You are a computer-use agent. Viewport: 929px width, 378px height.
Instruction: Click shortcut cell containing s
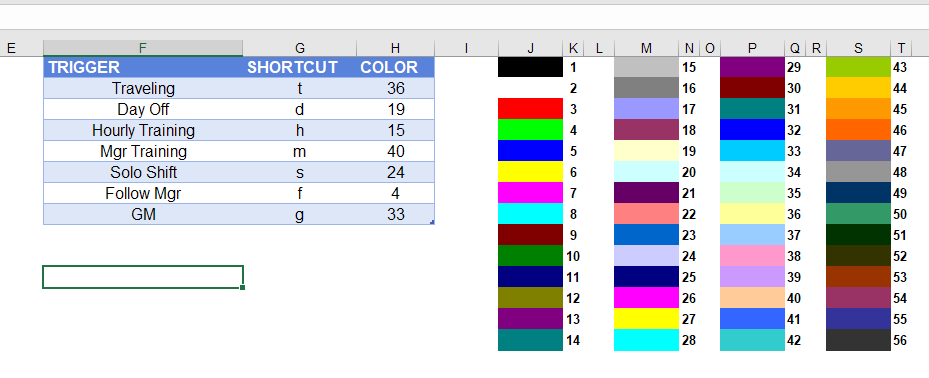300,172
